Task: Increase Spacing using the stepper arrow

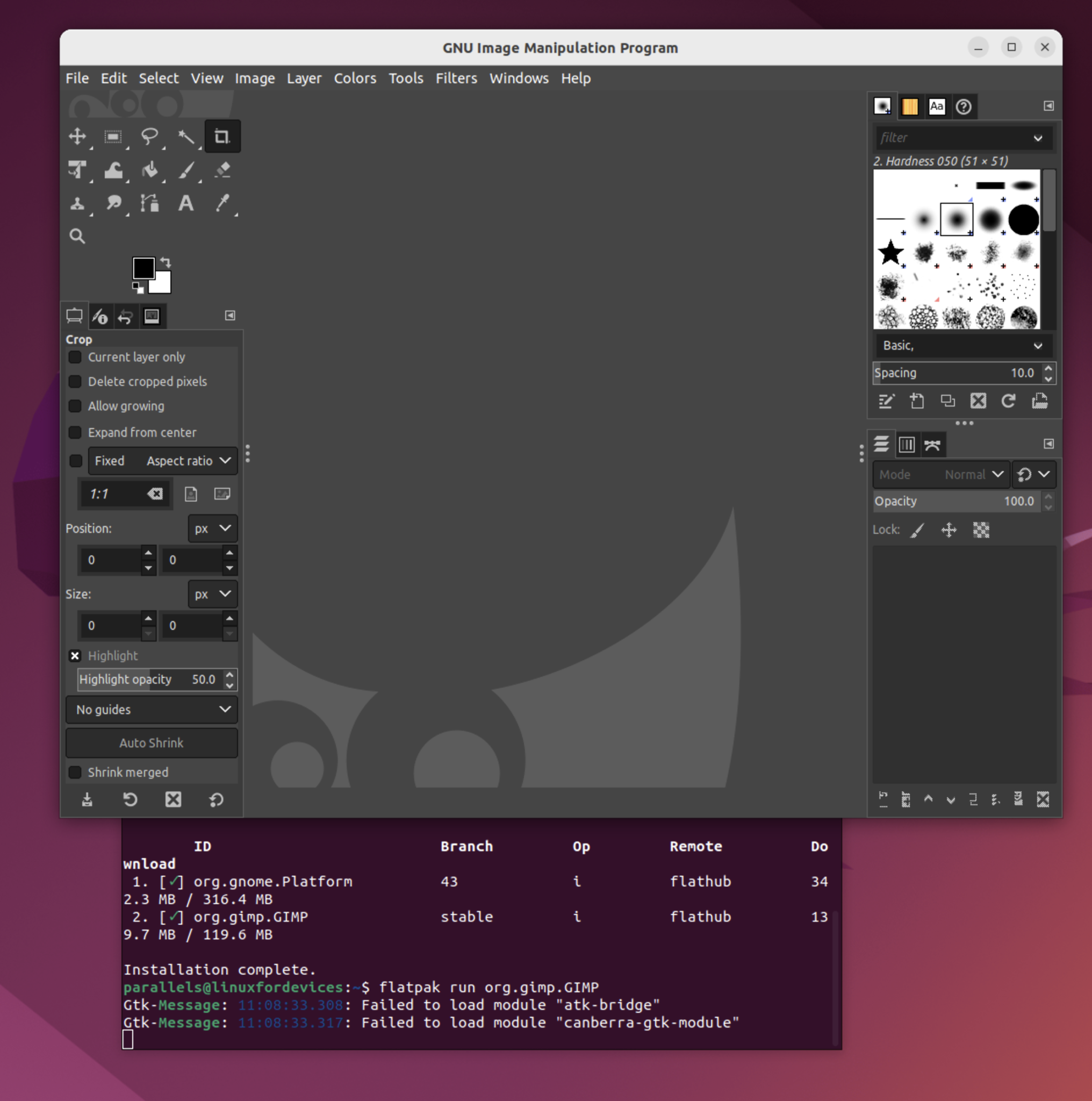Action: pyautogui.click(x=1048, y=369)
